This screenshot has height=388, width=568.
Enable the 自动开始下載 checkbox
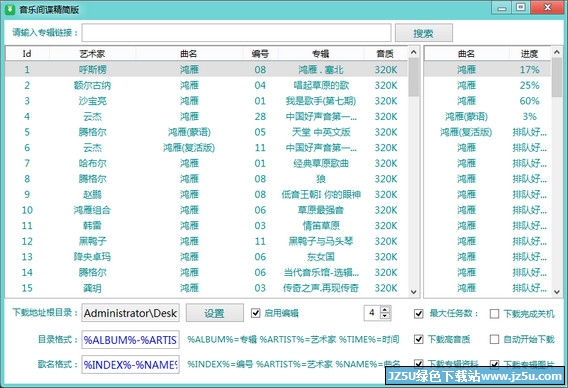coord(494,339)
